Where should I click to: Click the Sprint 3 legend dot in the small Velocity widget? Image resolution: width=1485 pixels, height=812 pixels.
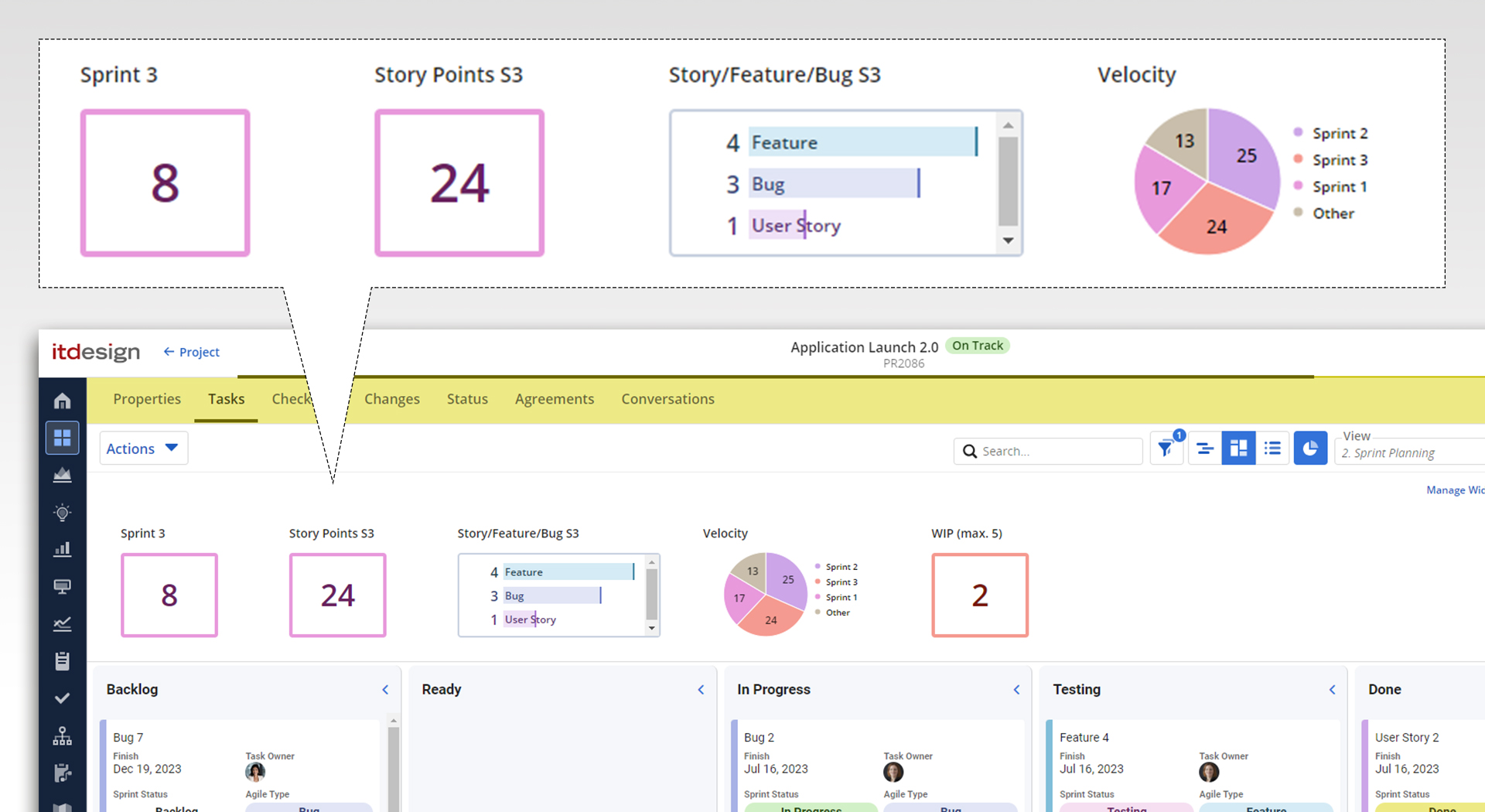click(x=818, y=582)
